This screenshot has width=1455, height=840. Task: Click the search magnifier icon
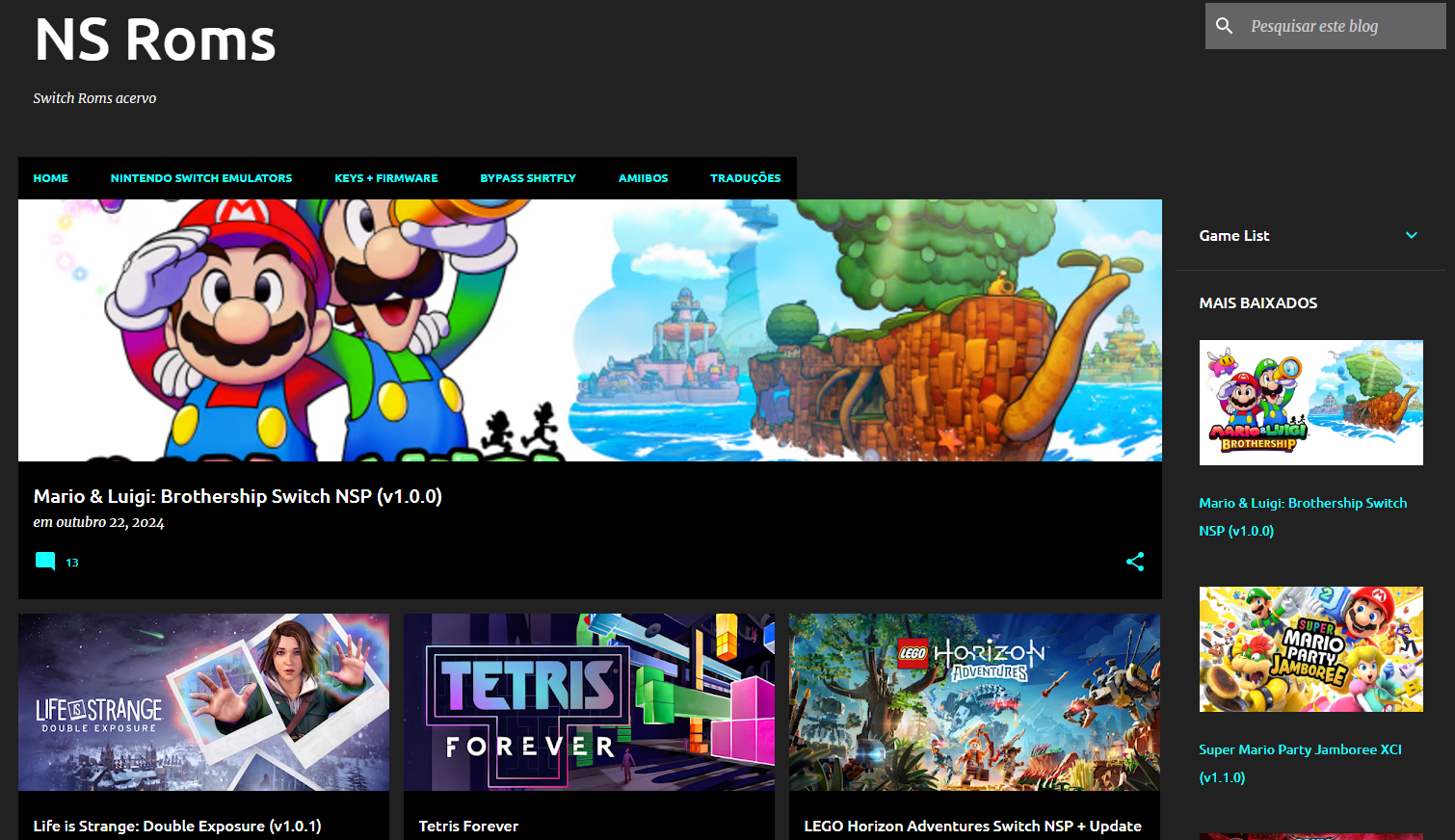(x=1224, y=26)
